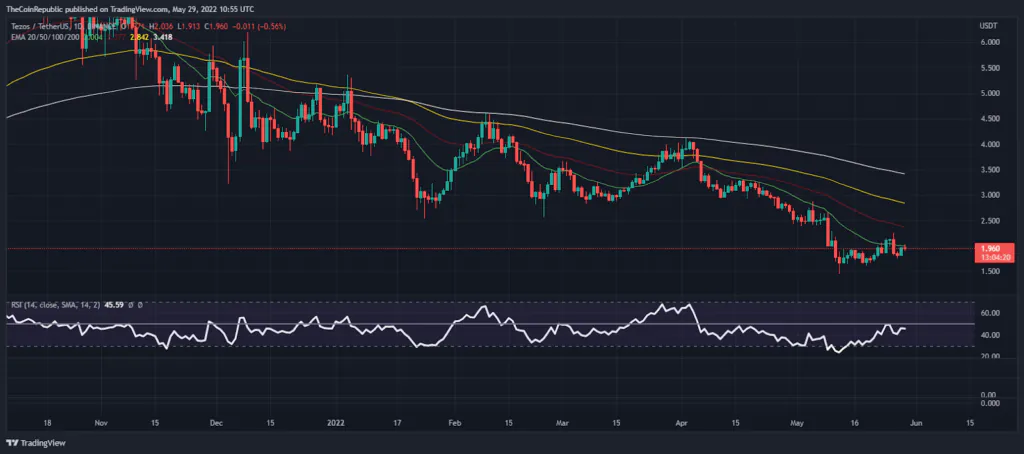Click the BINANCE exchange label
This screenshot has height=454, width=1024.
[101, 26]
